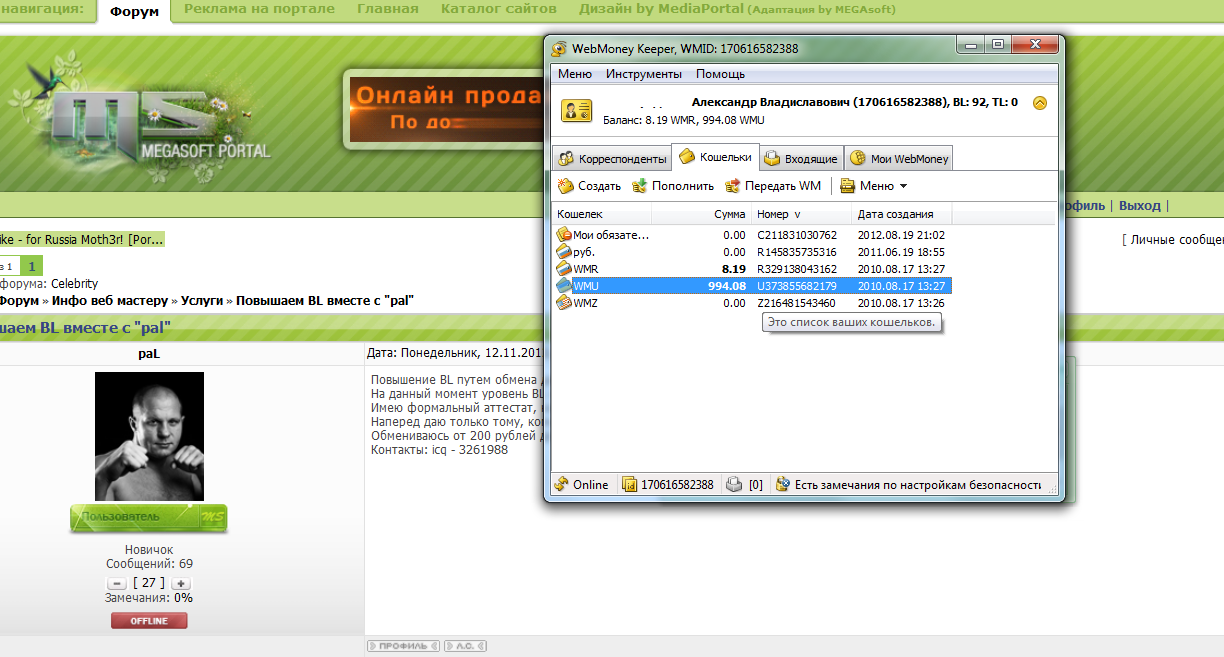Open the Помощь menu
The height and width of the screenshot is (657, 1224).
click(x=720, y=74)
